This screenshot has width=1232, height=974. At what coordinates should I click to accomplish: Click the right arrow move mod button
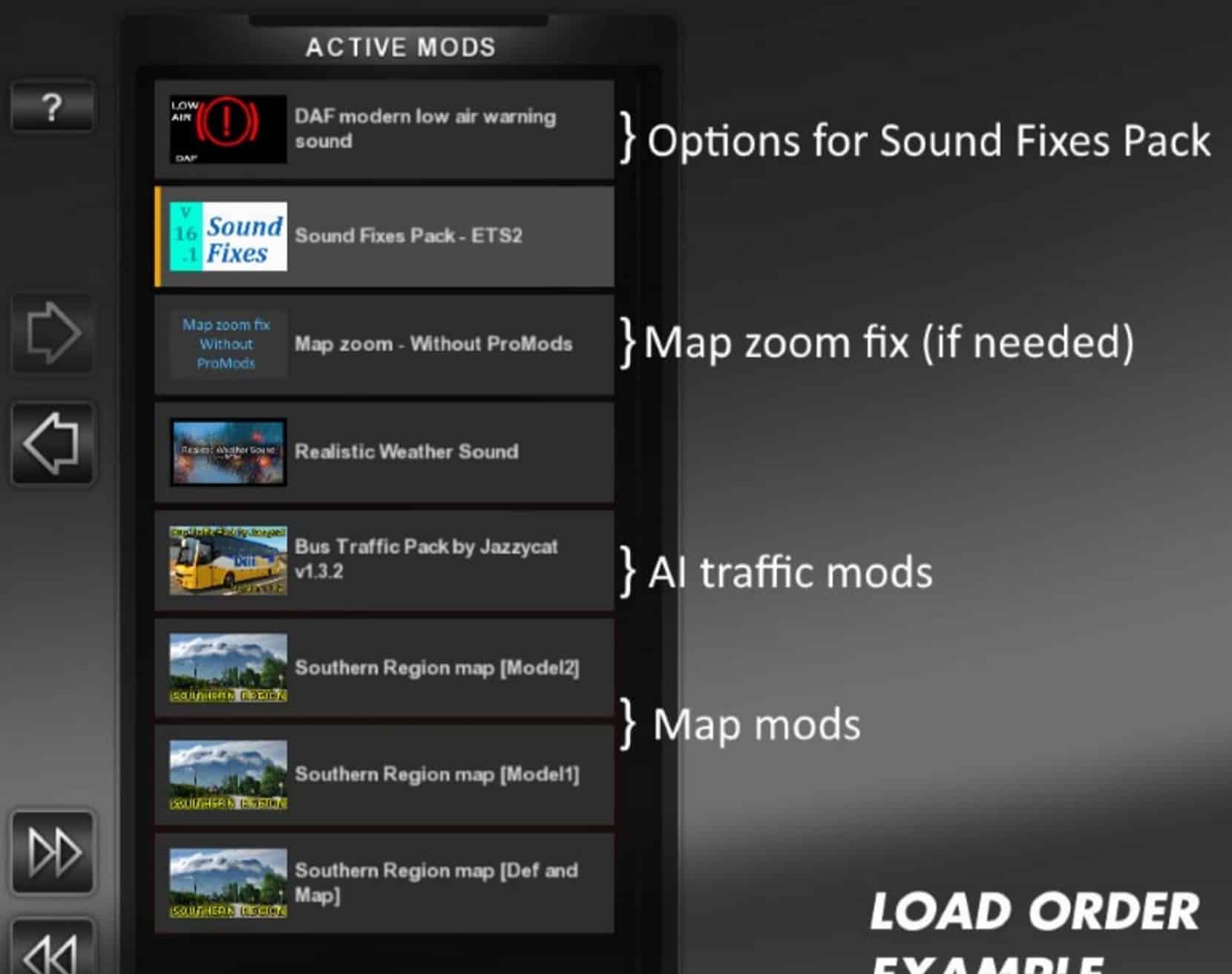click(x=52, y=333)
